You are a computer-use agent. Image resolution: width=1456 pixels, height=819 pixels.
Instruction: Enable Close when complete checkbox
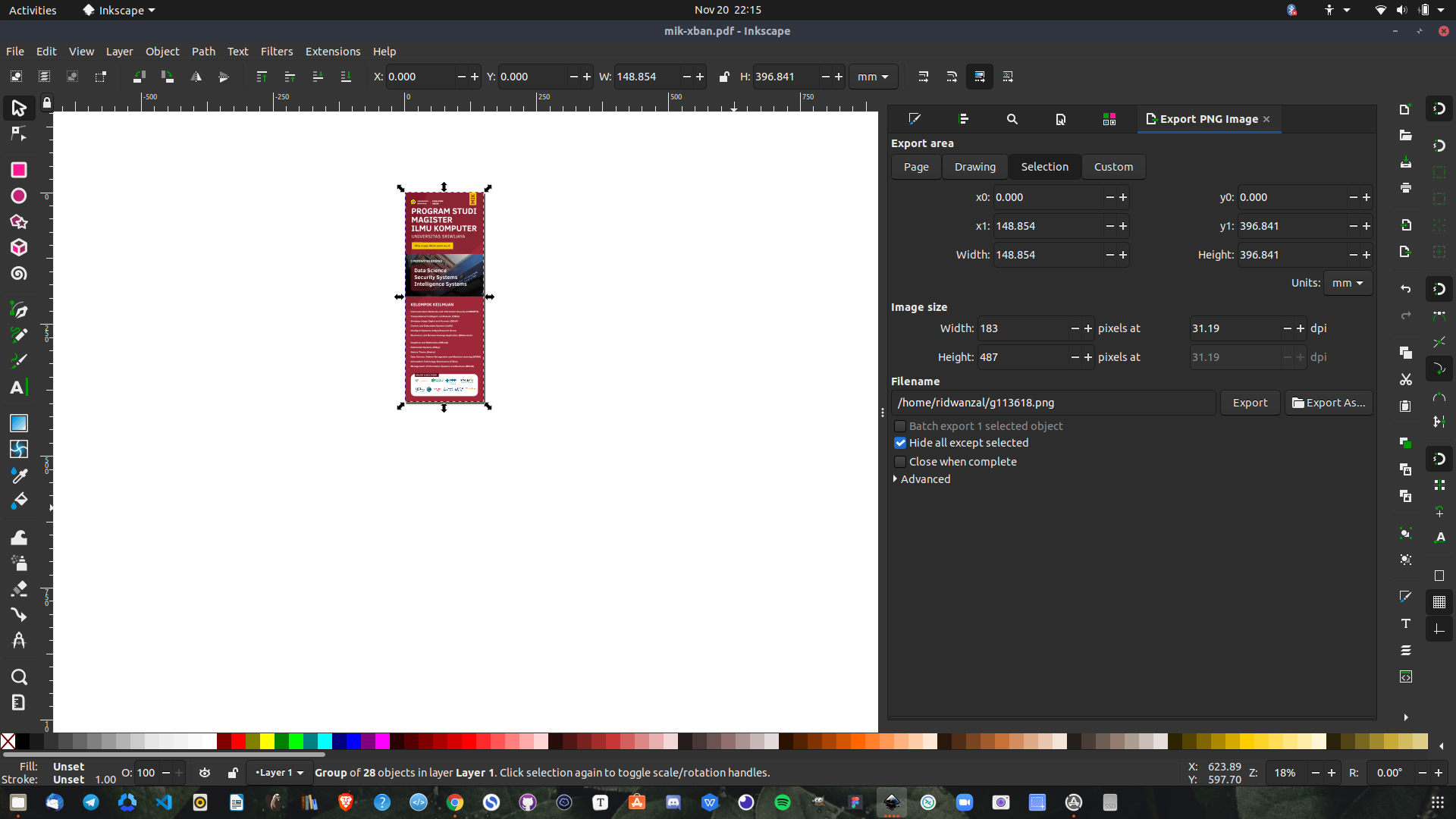900,462
